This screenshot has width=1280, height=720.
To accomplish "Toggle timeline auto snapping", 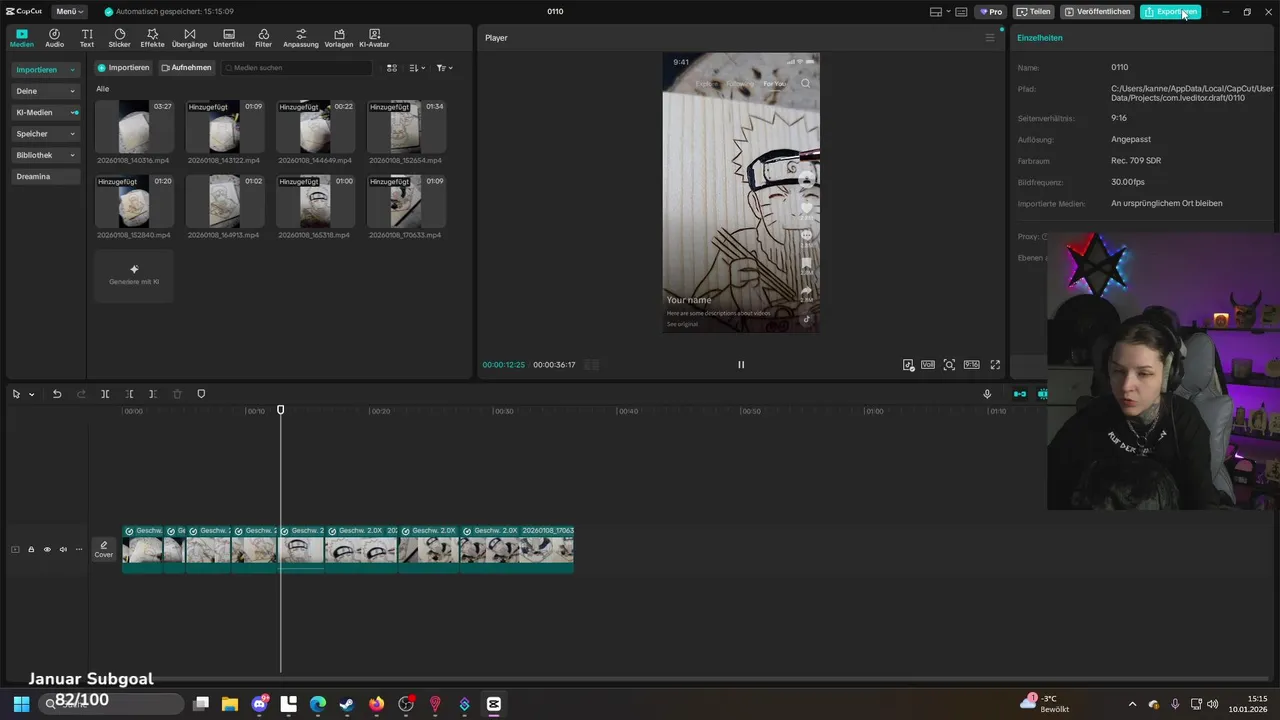I will 1042,394.
